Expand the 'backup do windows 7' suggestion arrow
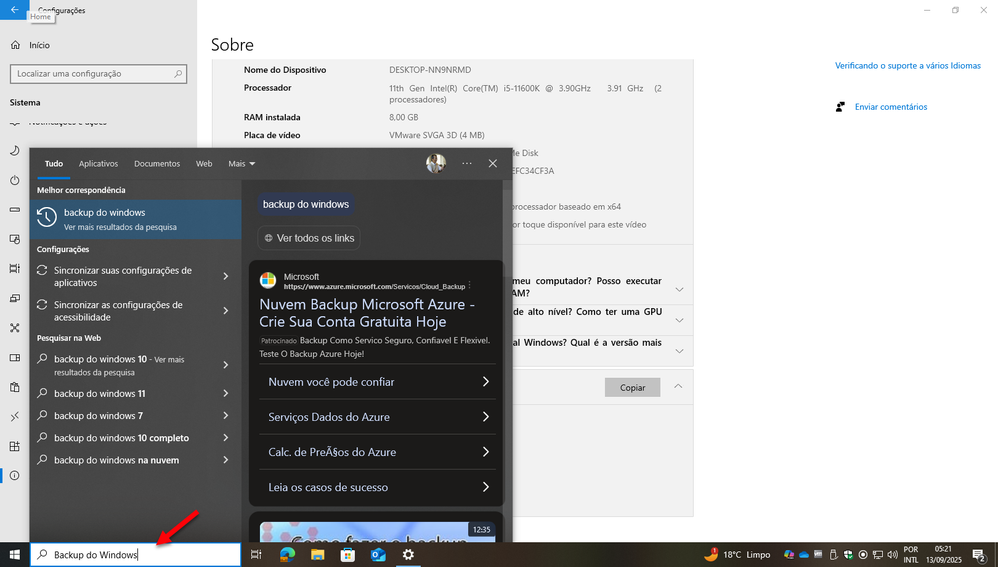This screenshot has height=567, width=998. point(225,416)
